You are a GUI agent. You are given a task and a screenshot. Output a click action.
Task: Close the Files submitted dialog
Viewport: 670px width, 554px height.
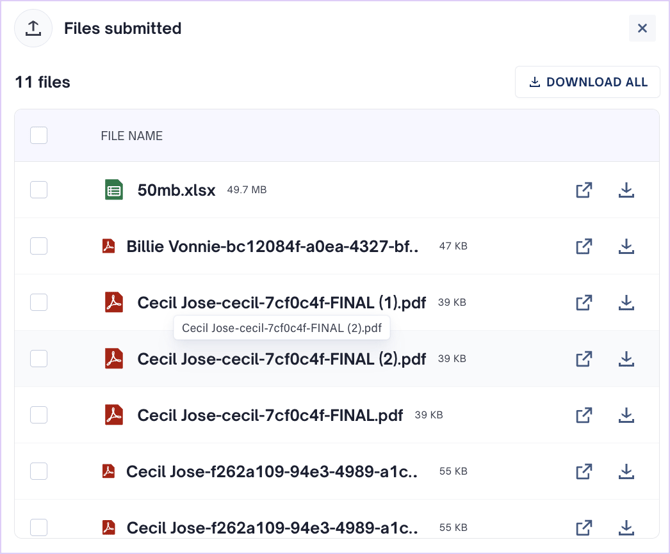tap(642, 29)
